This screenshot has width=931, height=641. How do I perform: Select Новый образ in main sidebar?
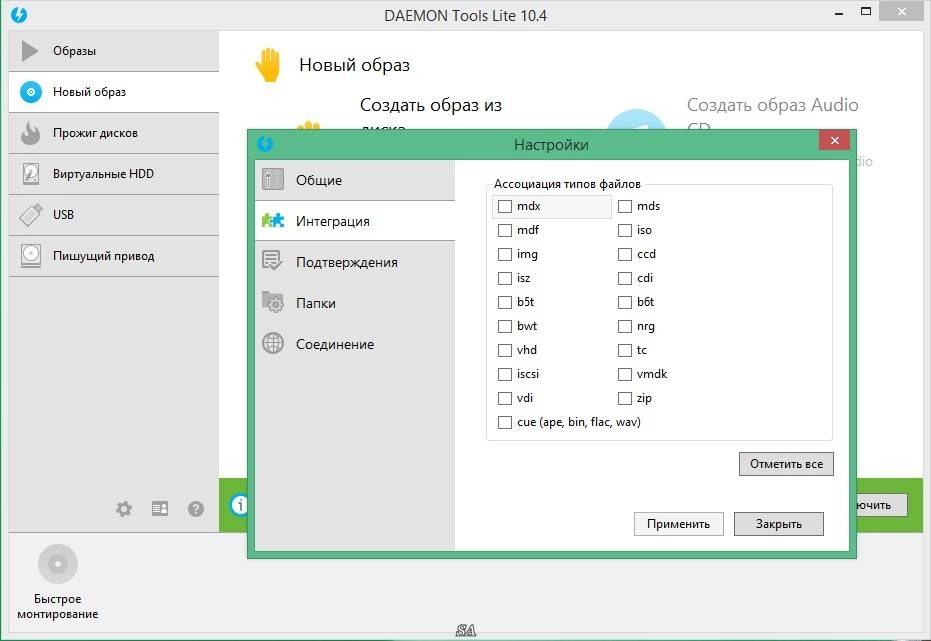[x=113, y=92]
